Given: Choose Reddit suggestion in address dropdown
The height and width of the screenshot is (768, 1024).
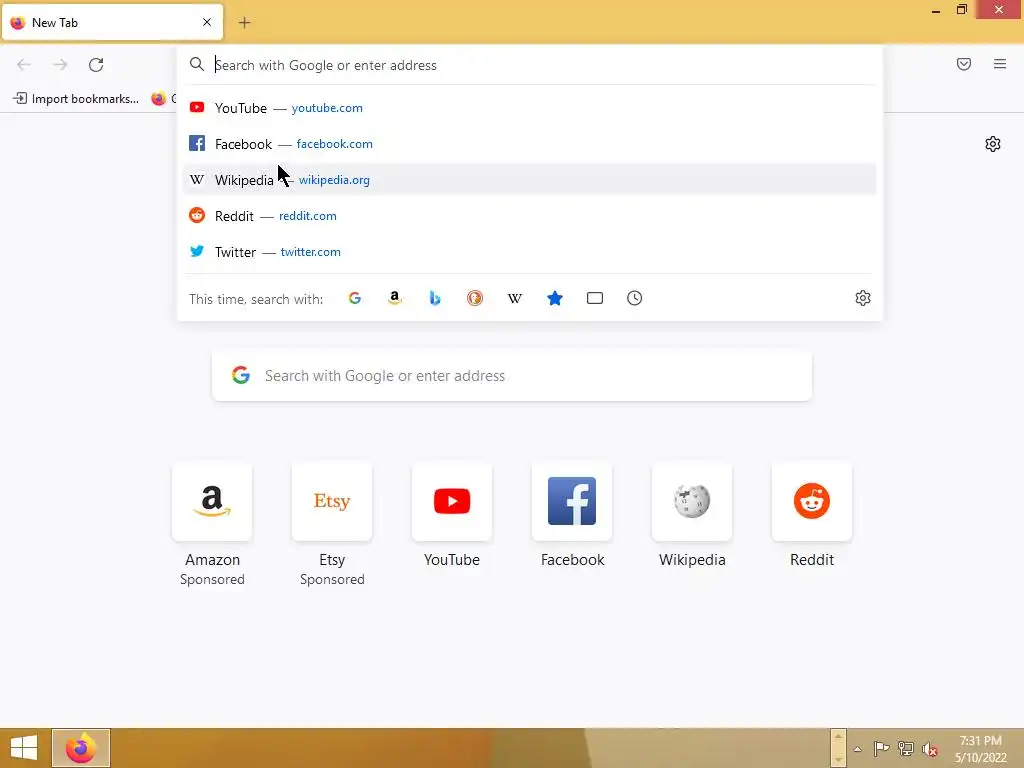Looking at the screenshot, I should (x=530, y=216).
